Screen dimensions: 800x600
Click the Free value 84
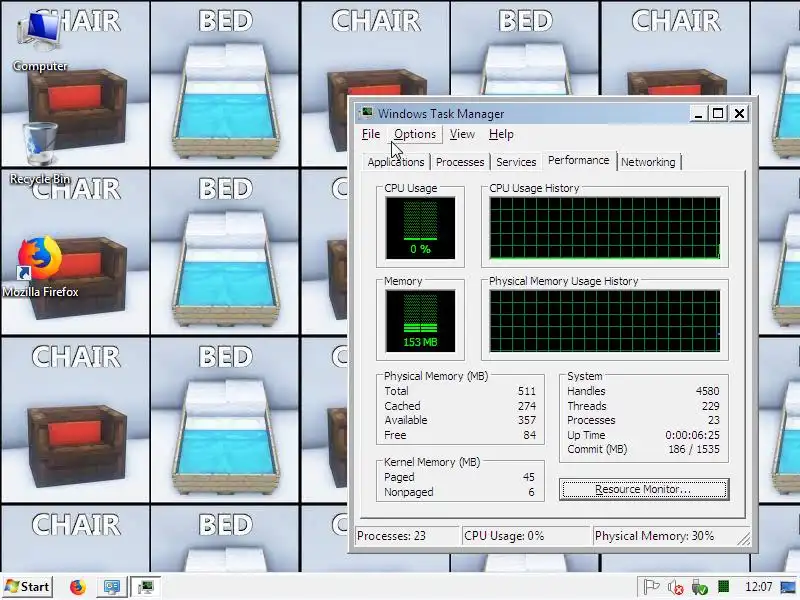[x=530, y=435]
